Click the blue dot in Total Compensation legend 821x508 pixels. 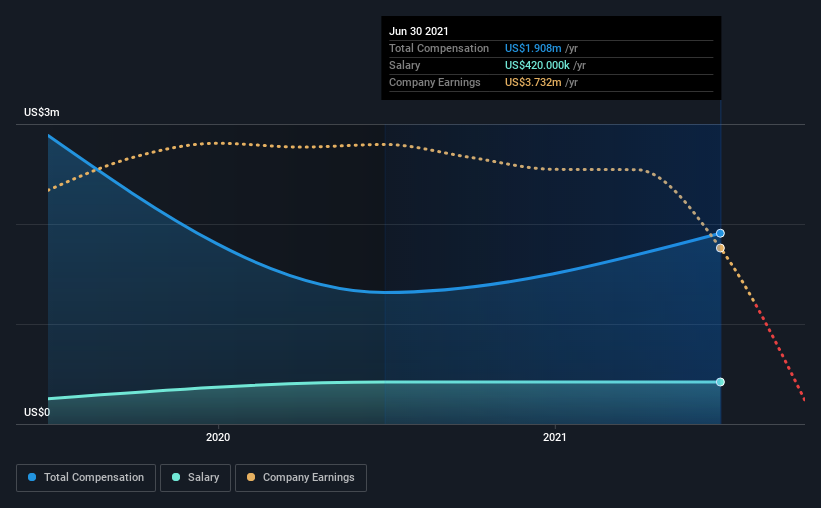32,477
